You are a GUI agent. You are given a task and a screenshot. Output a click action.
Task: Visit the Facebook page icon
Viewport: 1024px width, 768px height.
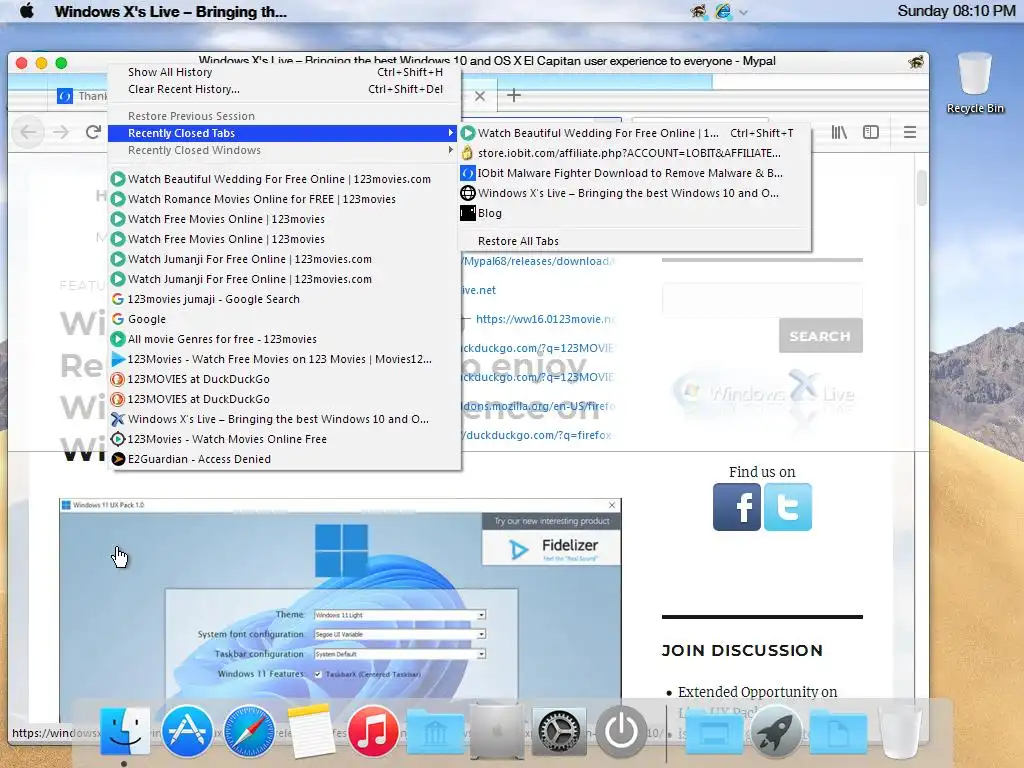pos(737,507)
